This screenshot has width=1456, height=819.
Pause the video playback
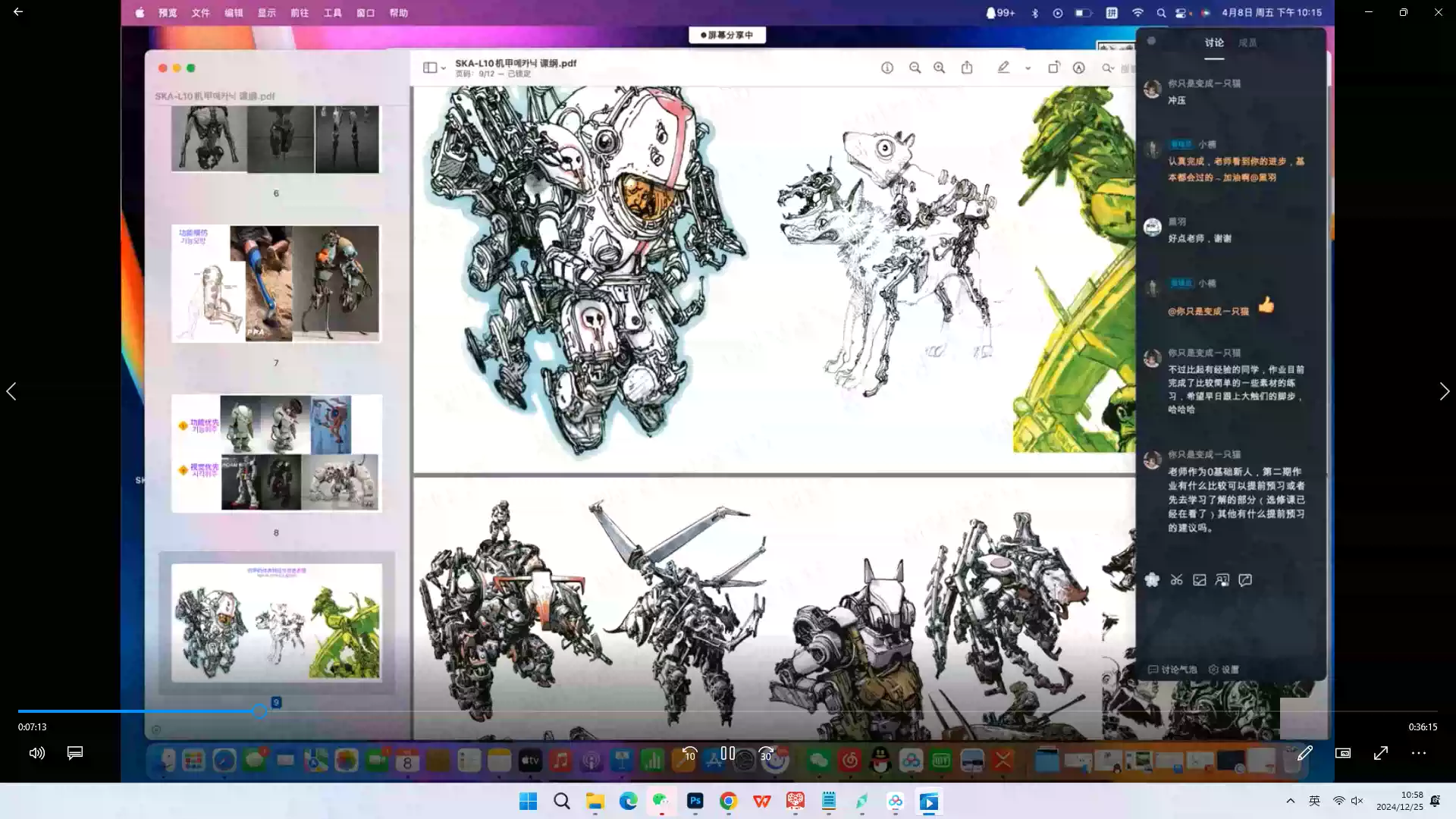tap(727, 753)
